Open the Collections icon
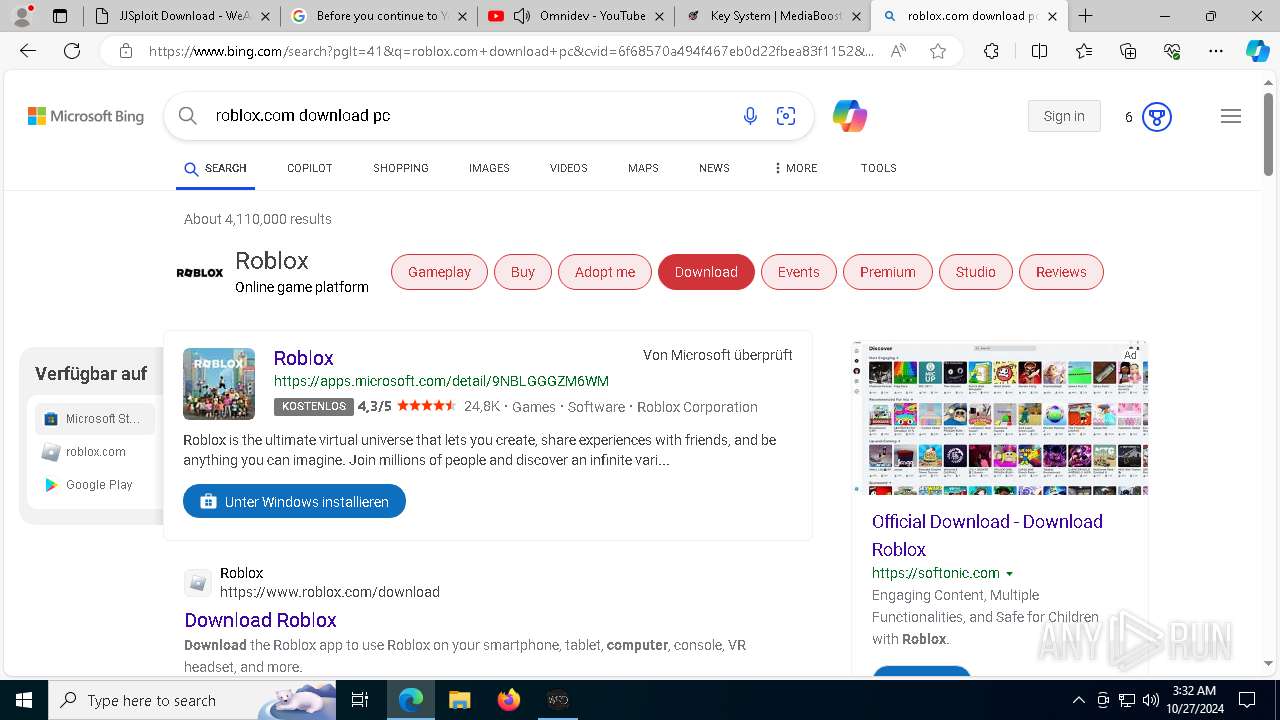Screen dimensions: 1280x720 pyautogui.click(x=1128, y=51)
